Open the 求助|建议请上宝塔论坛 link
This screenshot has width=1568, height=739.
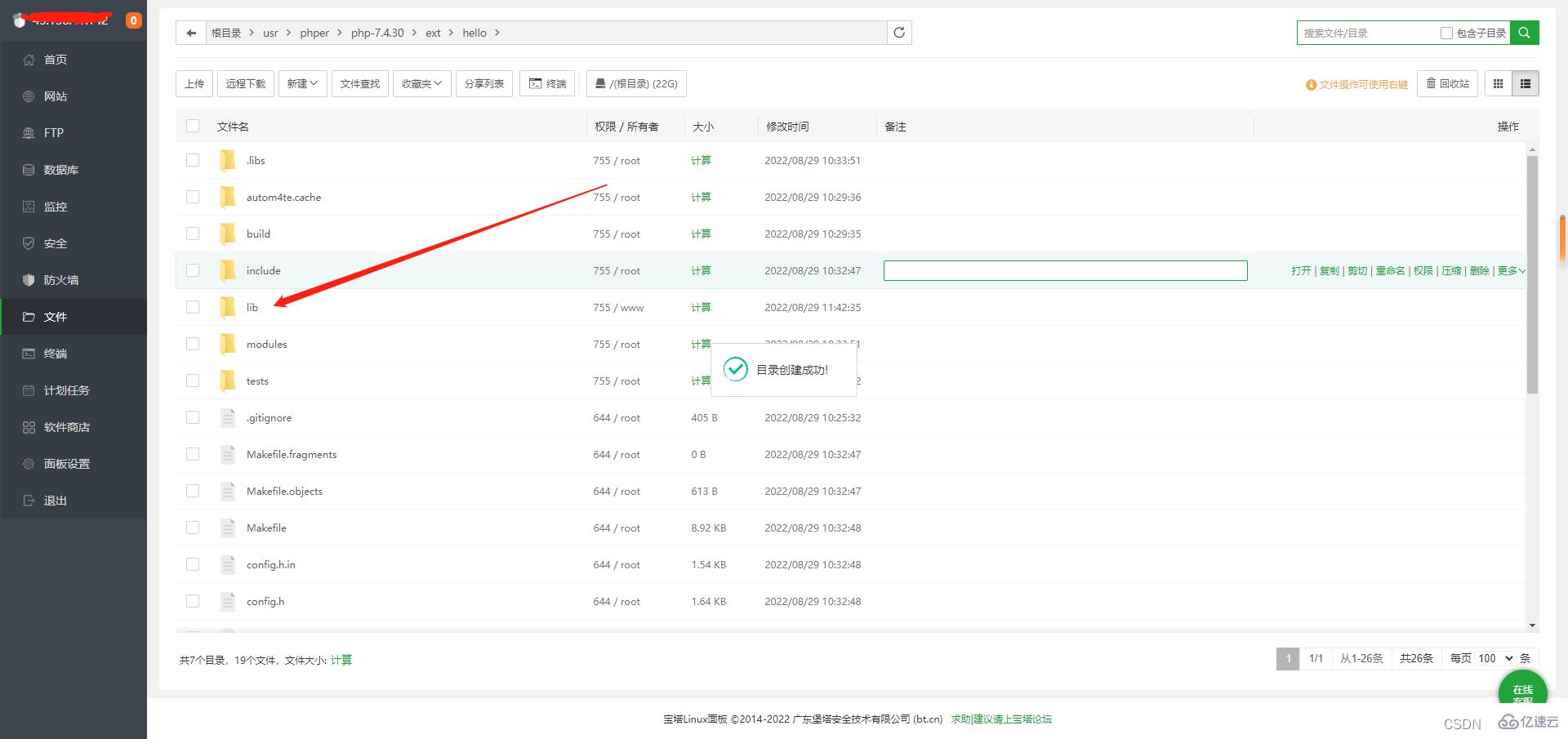coord(1001,719)
